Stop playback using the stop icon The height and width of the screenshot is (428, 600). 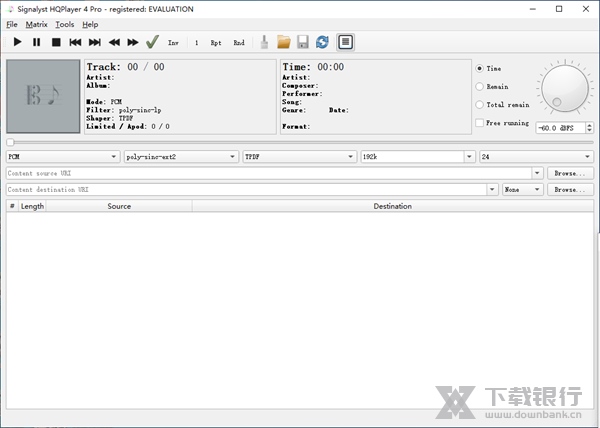[56, 42]
